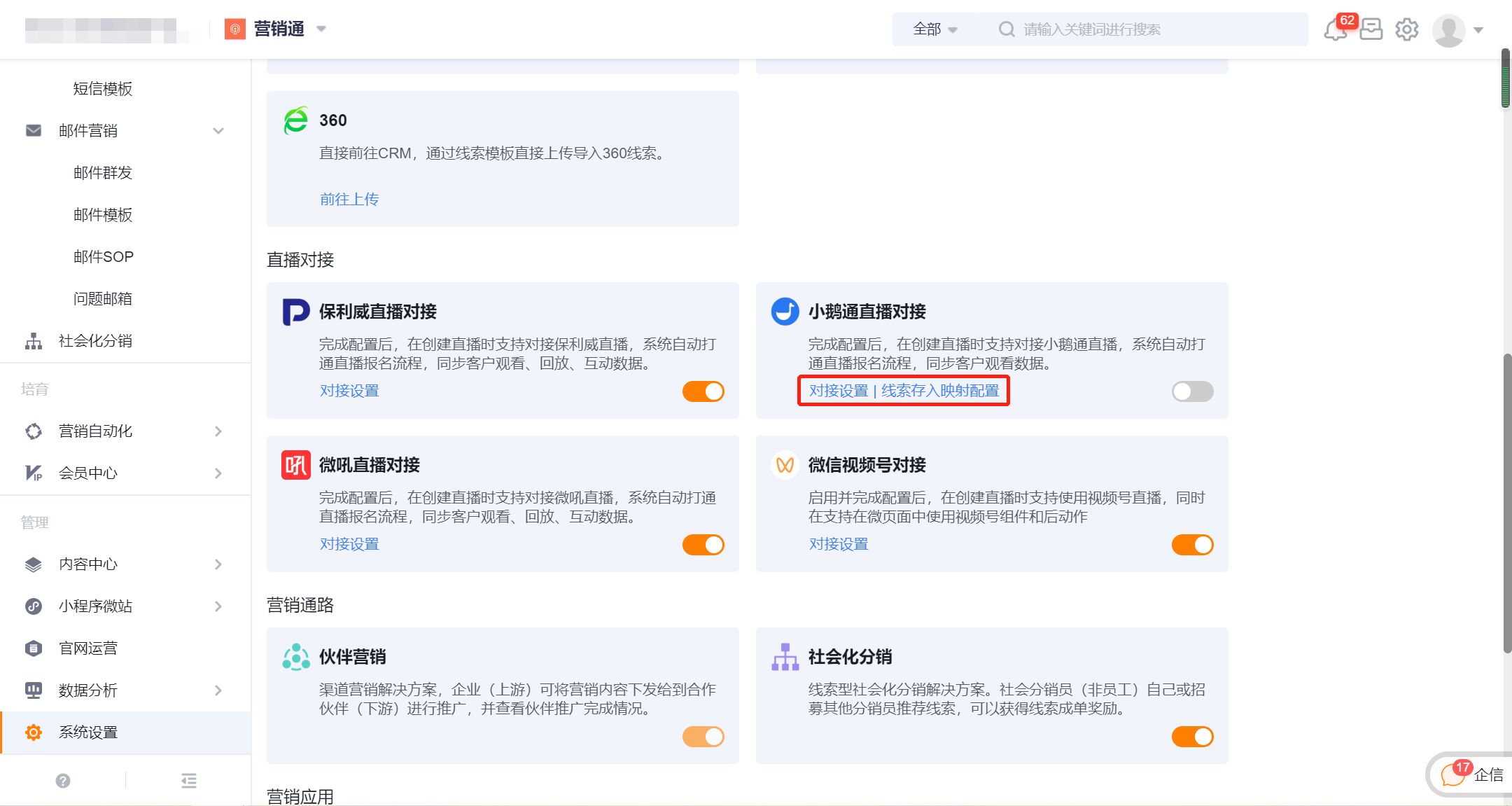Viewport: 1512px width, 806px height.
Task: Click the 360 green browser logo icon
Action: pyautogui.click(x=296, y=120)
